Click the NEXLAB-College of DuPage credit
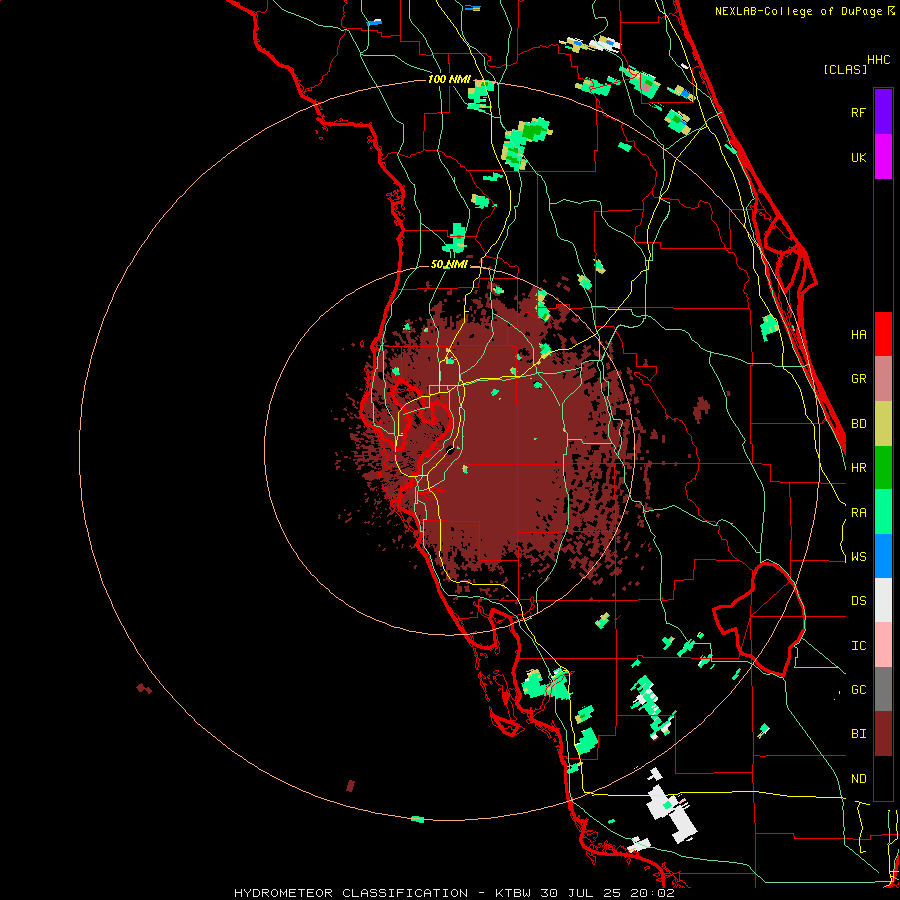900x900 pixels. pyautogui.click(x=804, y=11)
